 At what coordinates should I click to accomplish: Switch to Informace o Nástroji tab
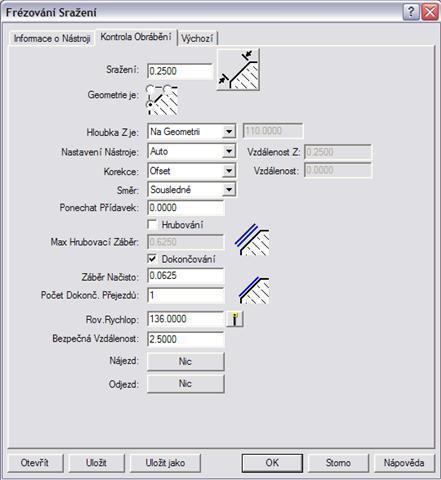(x=52, y=39)
